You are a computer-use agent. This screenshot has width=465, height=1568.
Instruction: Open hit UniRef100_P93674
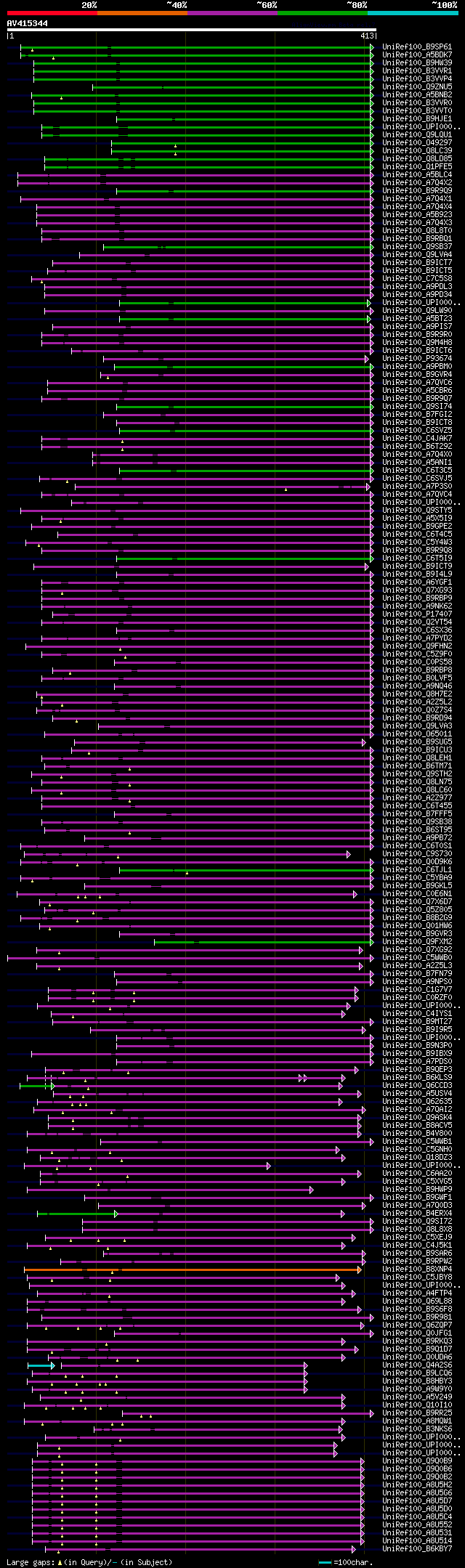[x=417, y=359]
